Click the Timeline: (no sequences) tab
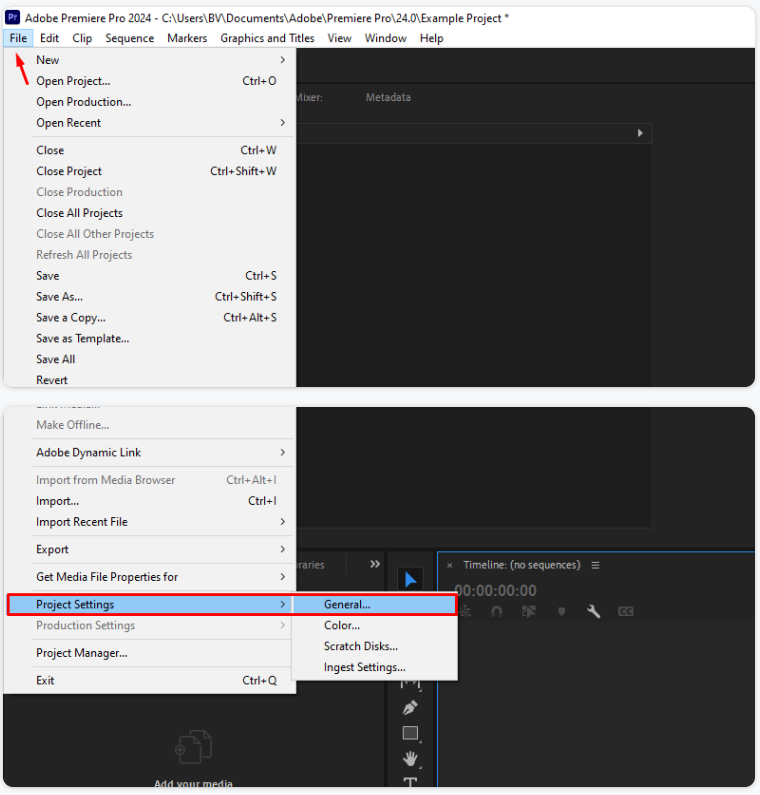Image resolution: width=760 pixels, height=795 pixels. tap(522, 565)
